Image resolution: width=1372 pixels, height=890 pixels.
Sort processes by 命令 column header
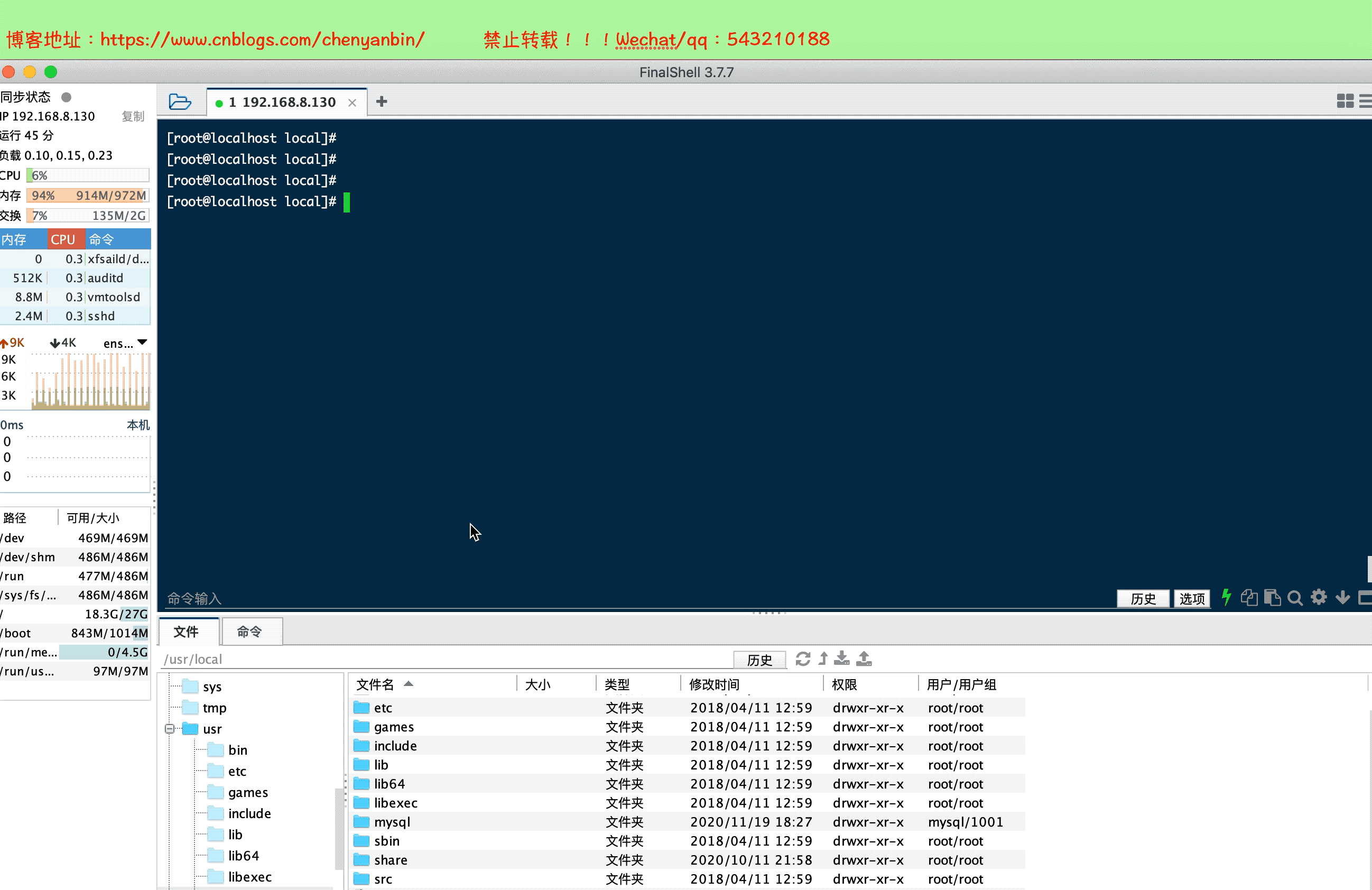pos(118,239)
